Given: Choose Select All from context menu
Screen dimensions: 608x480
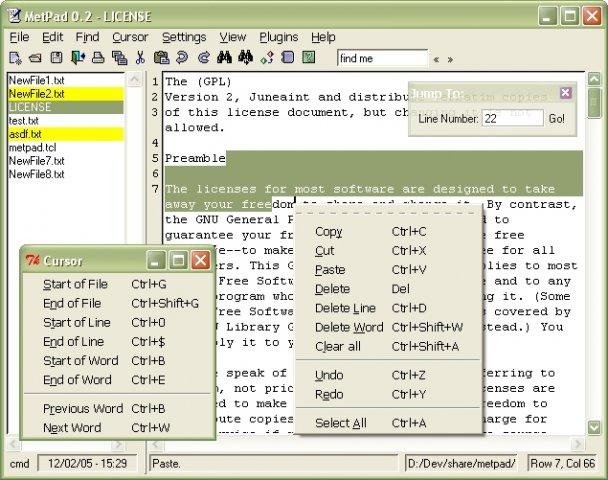Looking at the screenshot, I should (388, 423).
